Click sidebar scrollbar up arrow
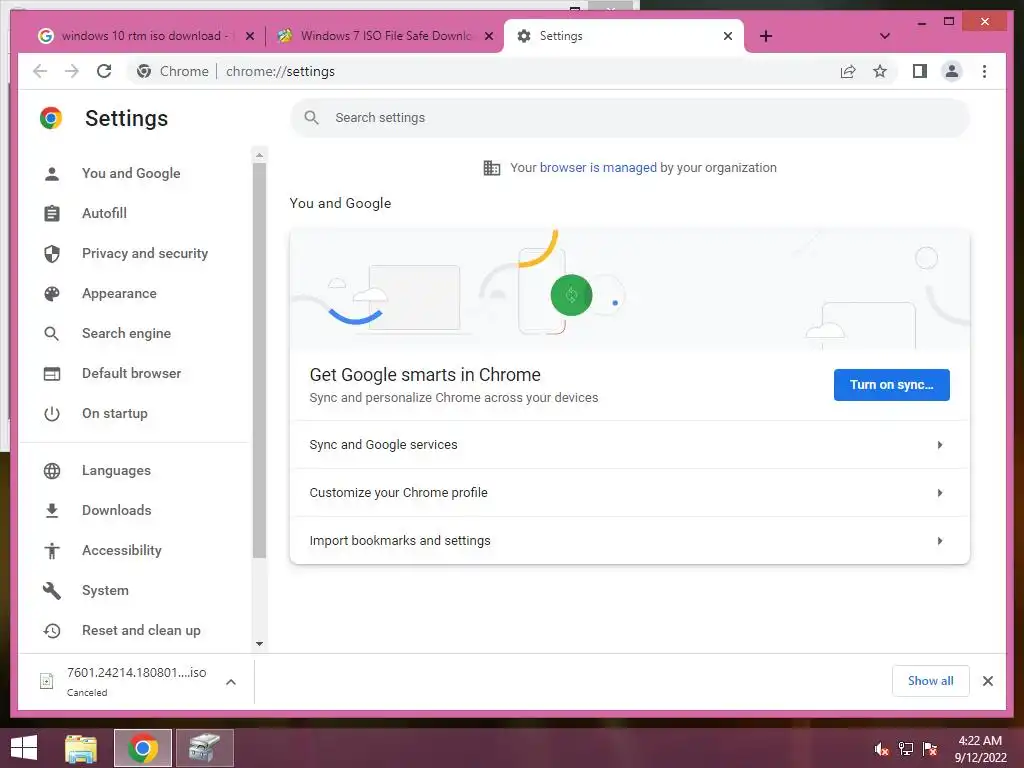 (x=259, y=155)
